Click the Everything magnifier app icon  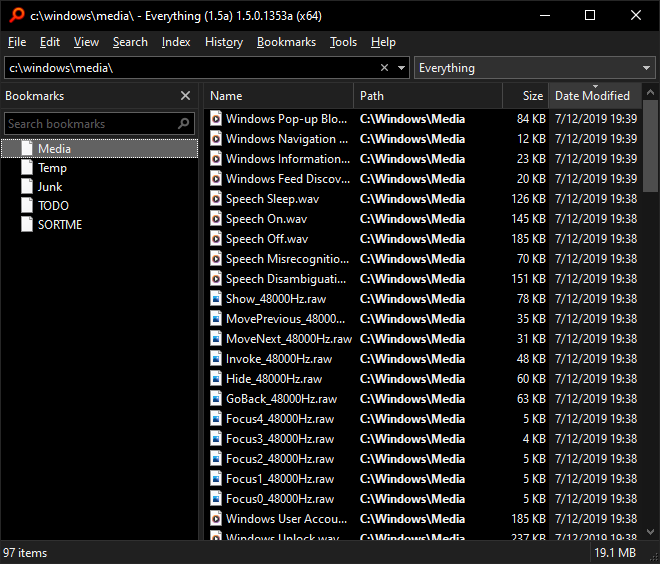coord(16,15)
